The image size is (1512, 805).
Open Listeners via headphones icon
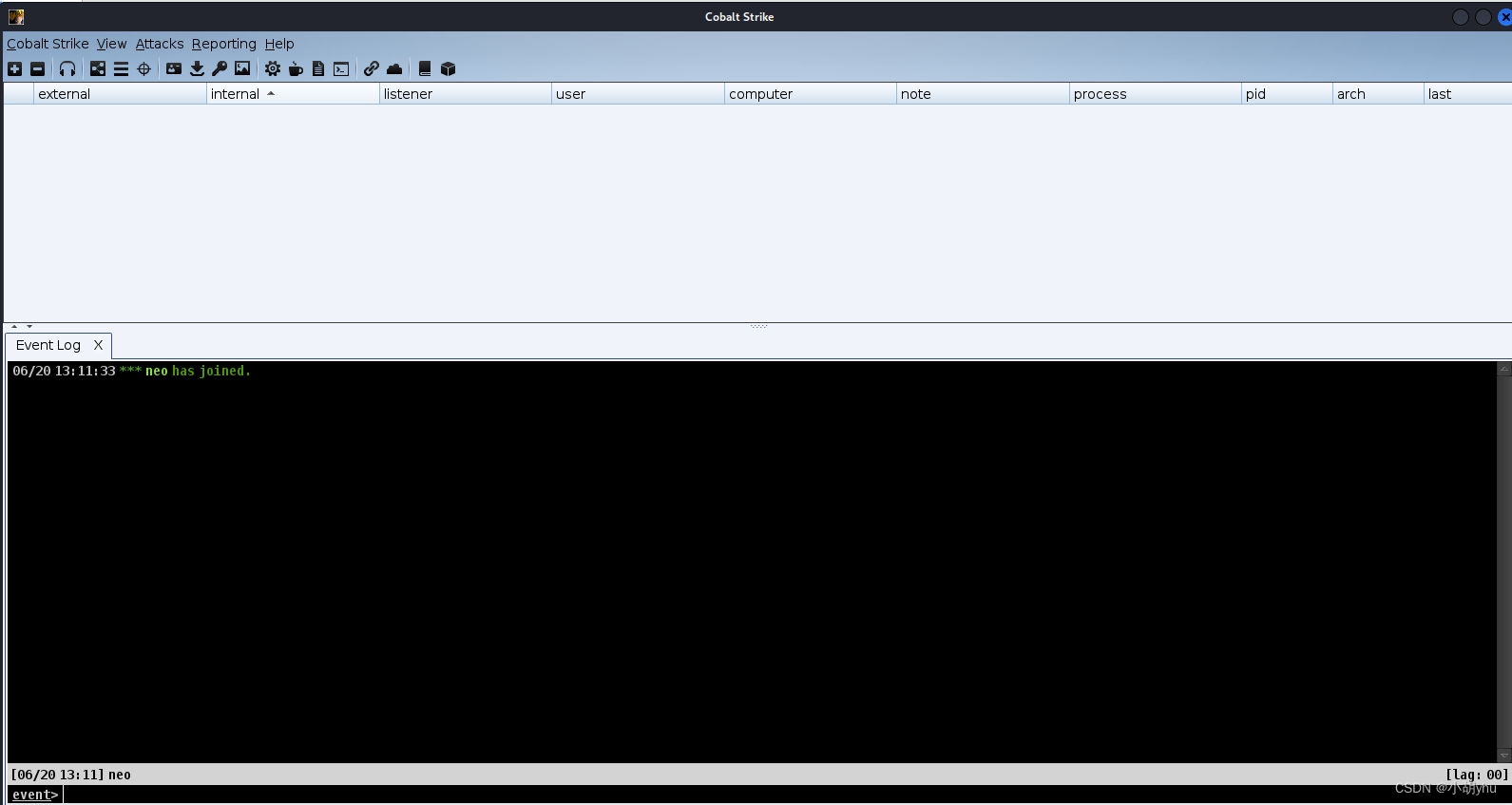(x=67, y=68)
